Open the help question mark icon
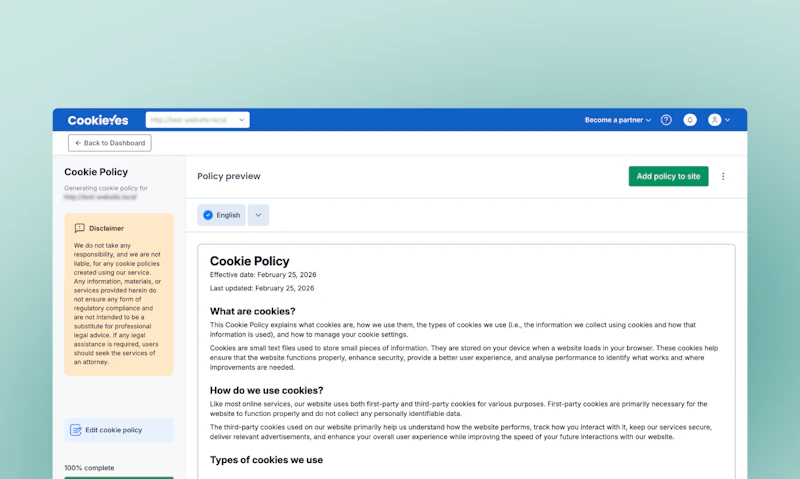This screenshot has width=800, height=479. [666, 120]
